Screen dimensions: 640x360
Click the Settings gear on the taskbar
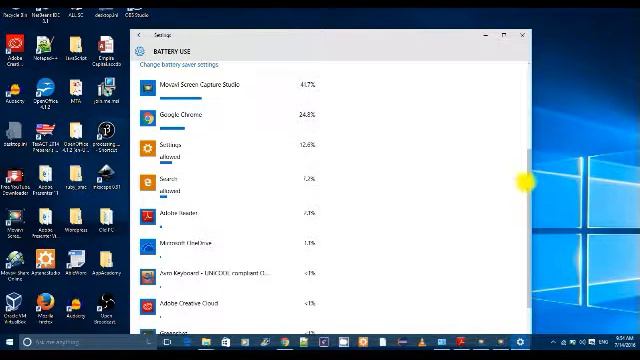click(x=520, y=342)
